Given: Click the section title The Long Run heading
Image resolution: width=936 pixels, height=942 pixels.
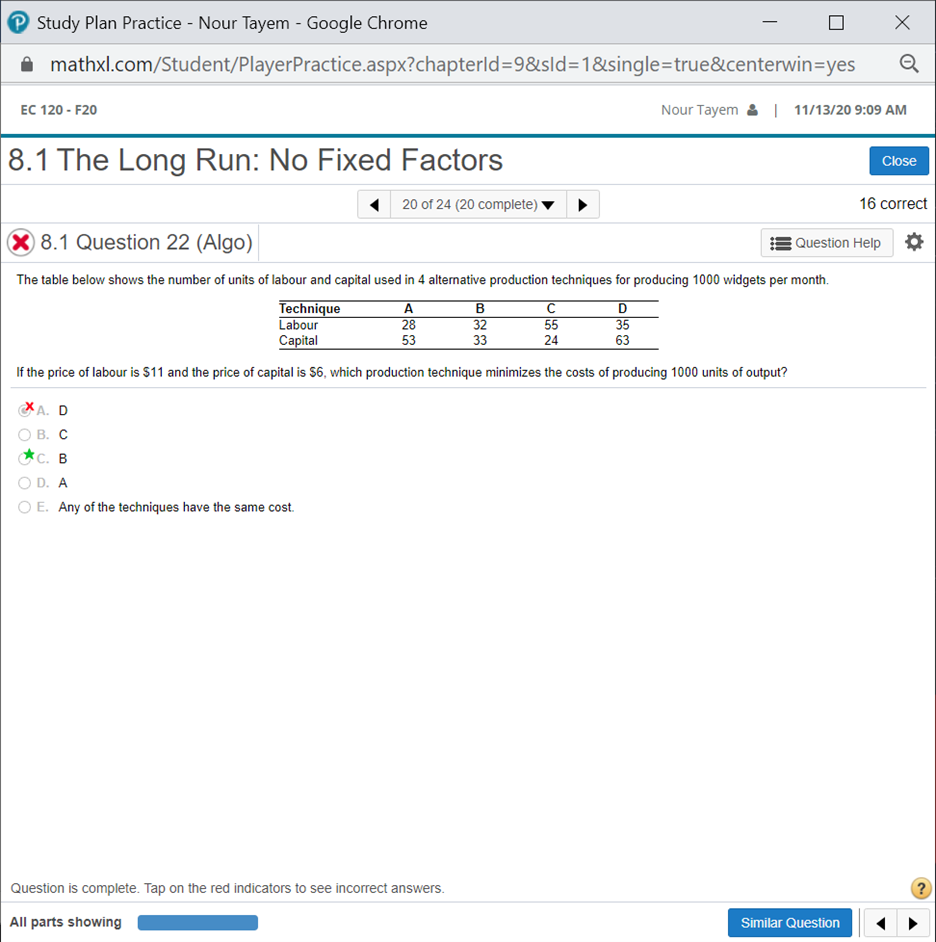Looking at the screenshot, I should click(x=255, y=160).
